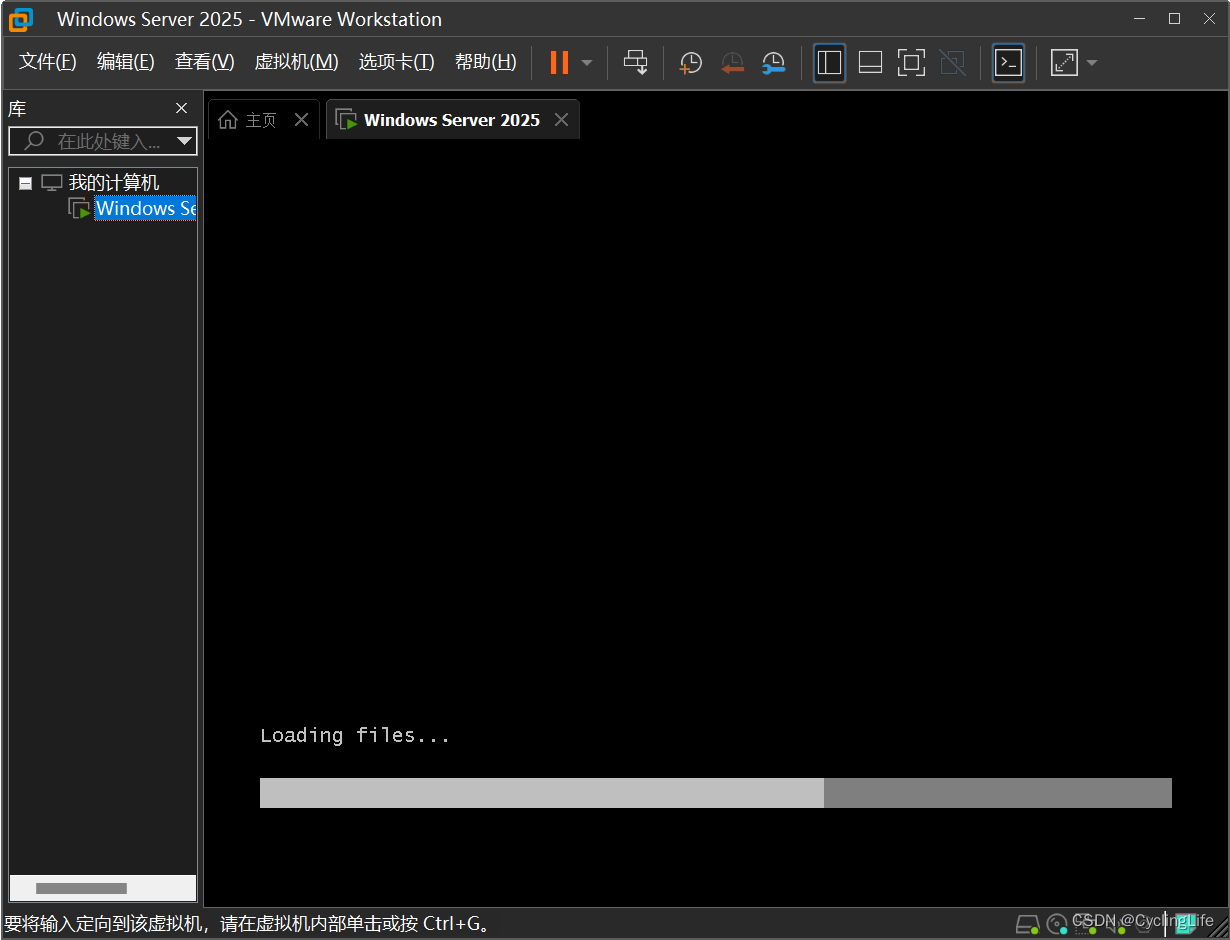
Task: Click the stretch guest display icon
Action: point(1064,63)
